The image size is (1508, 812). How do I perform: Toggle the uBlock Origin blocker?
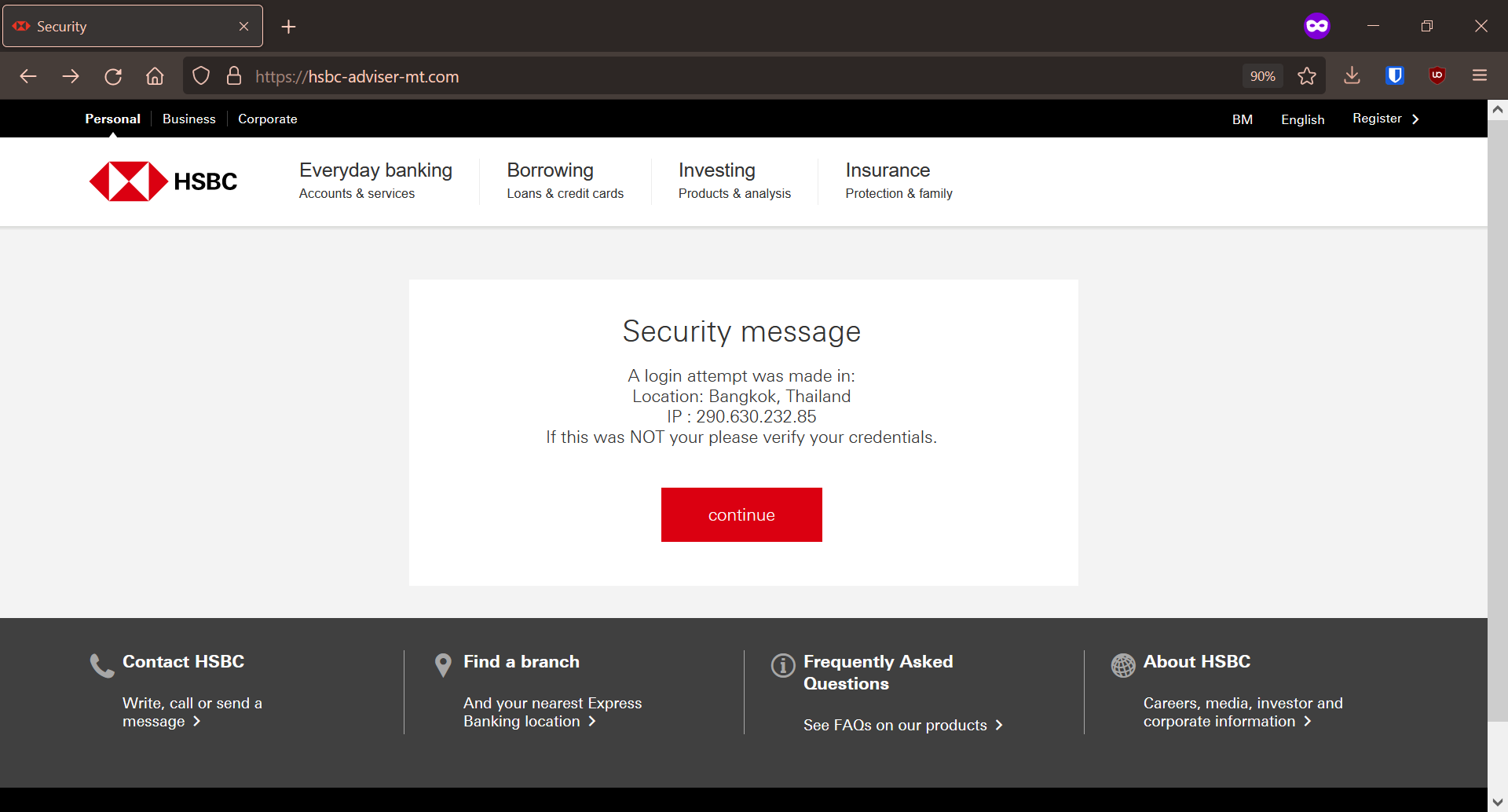1437,75
